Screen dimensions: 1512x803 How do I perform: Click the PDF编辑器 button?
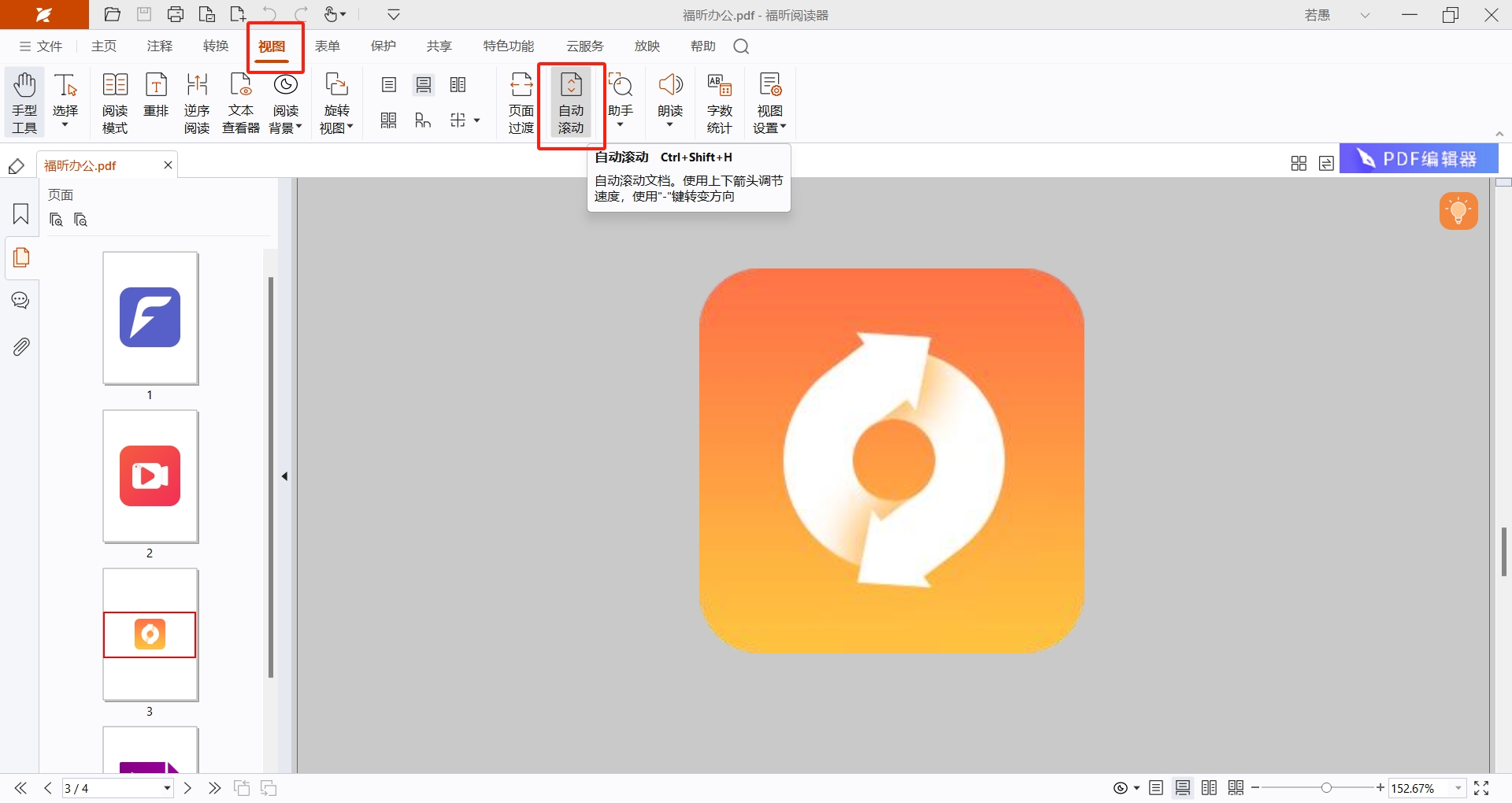[1419, 159]
